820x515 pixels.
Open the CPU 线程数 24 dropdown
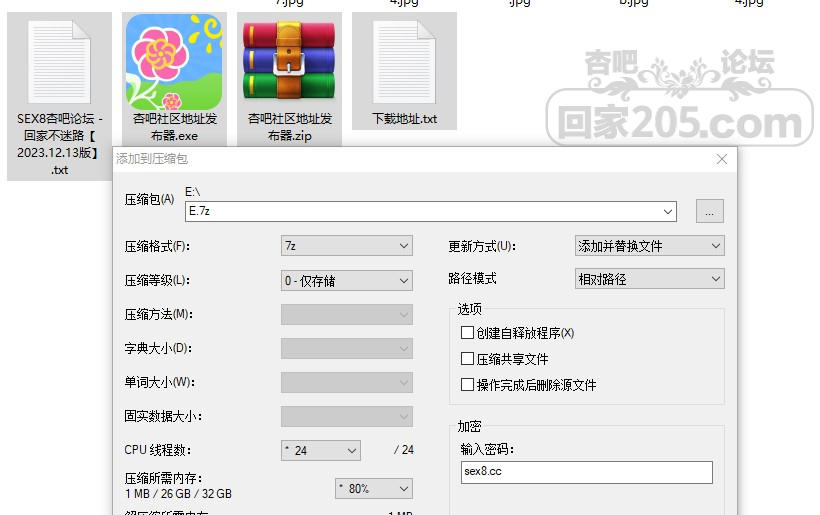click(x=321, y=450)
